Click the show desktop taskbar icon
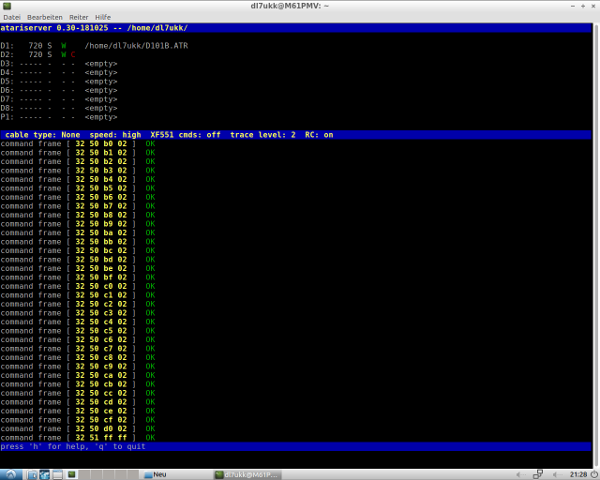 [x=57, y=475]
